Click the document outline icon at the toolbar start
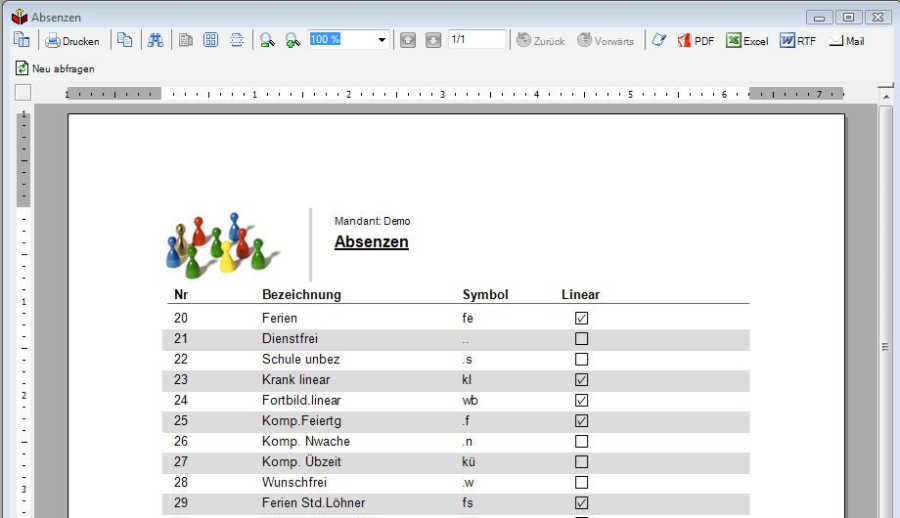The image size is (900, 518). coord(22,40)
